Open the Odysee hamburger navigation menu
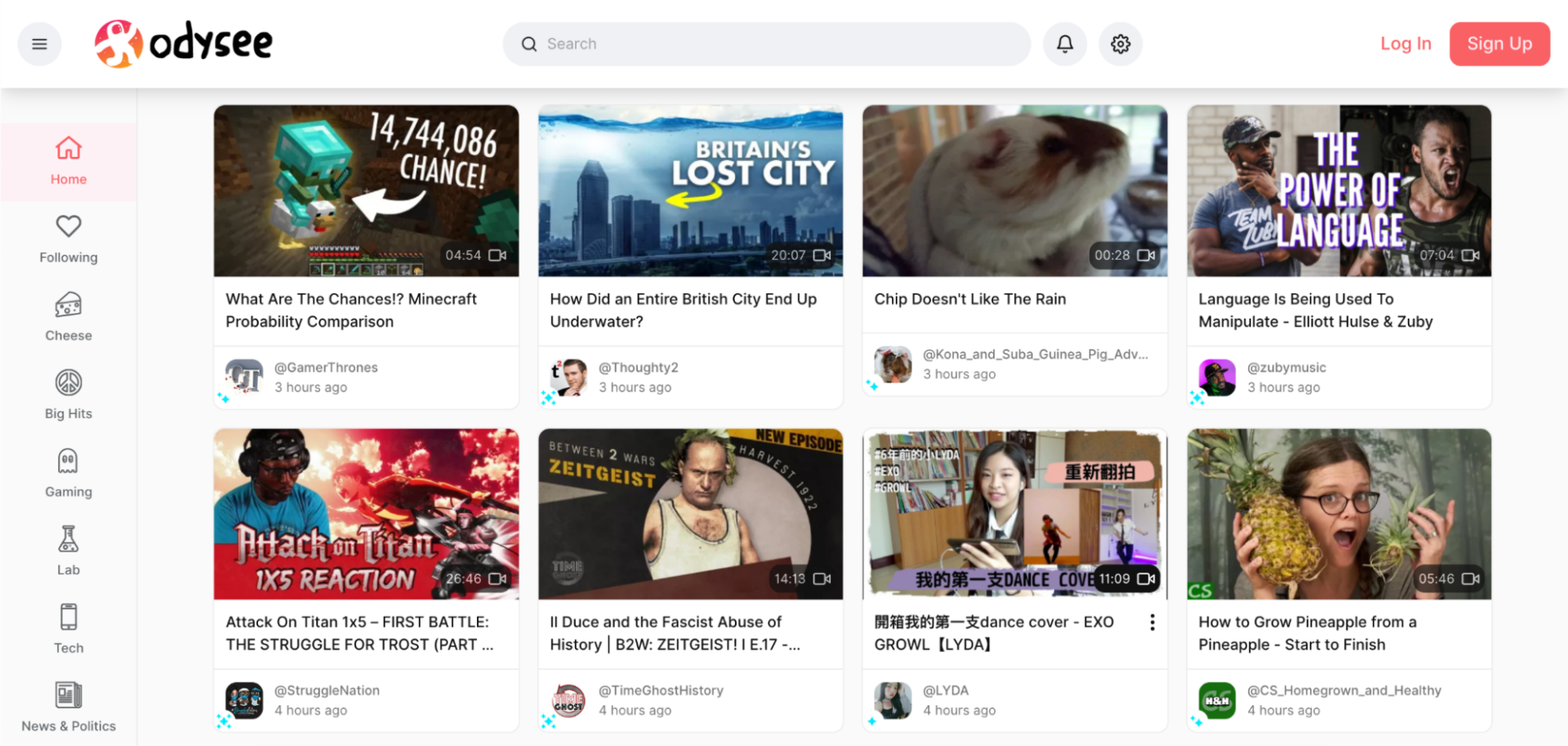The width and height of the screenshot is (1568, 746). tap(39, 43)
